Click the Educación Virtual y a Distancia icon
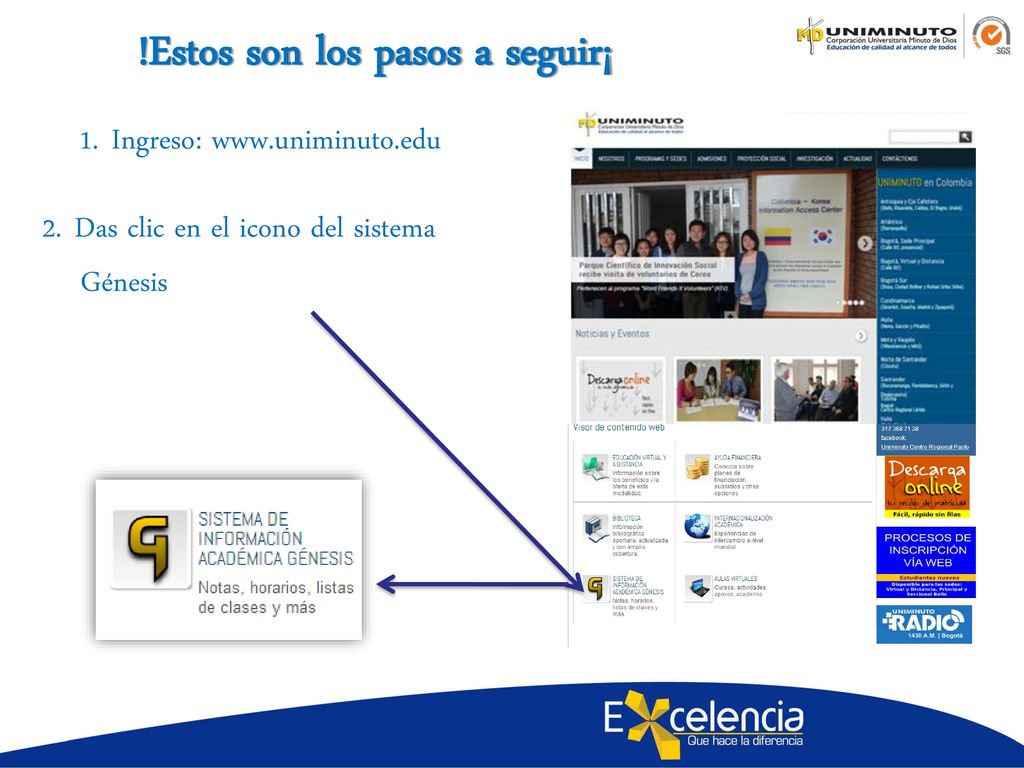Viewport: 1024px width, 768px height. pos(595,468)
